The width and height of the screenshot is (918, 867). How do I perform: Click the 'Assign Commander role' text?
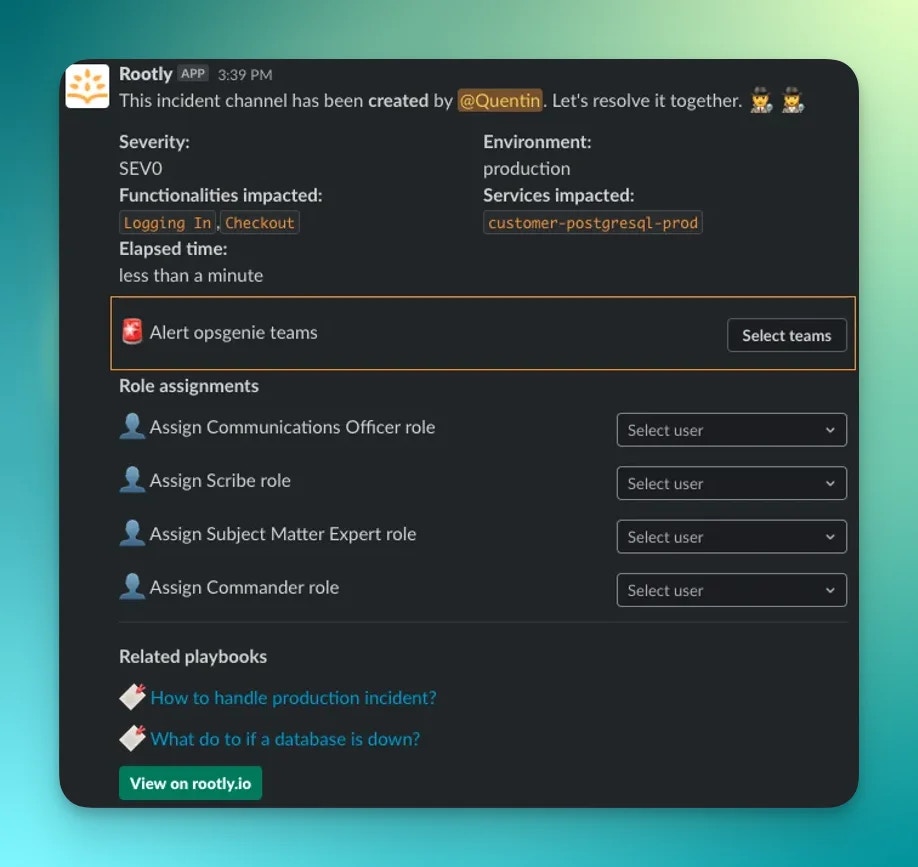tap(244, 587)
